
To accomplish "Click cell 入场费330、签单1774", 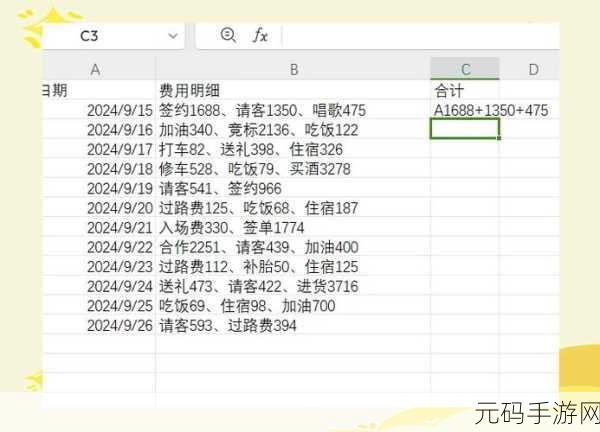I will click(293, 228).
